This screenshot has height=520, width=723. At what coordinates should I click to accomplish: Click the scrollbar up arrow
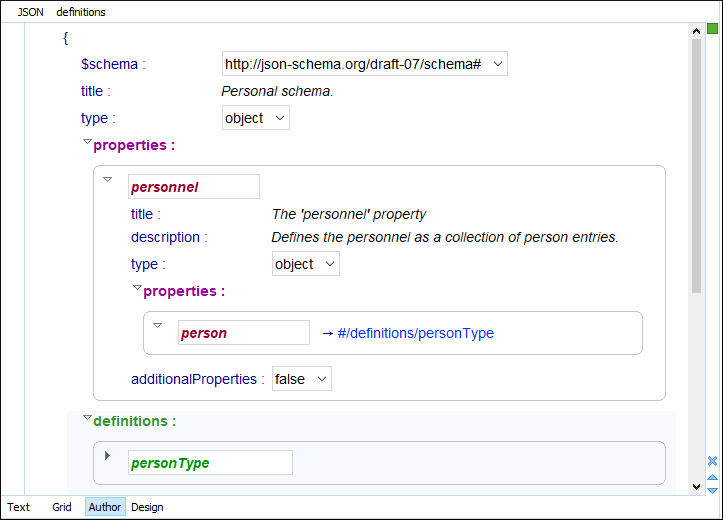696,31
